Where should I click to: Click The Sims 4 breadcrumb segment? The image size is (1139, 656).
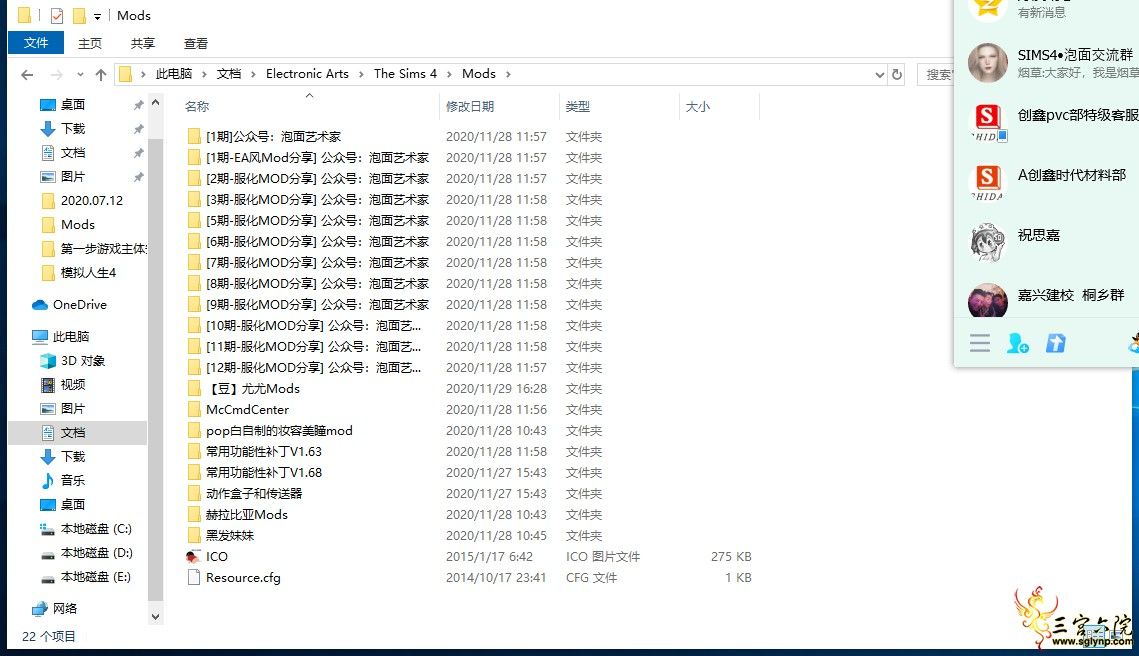coord(405,73)
